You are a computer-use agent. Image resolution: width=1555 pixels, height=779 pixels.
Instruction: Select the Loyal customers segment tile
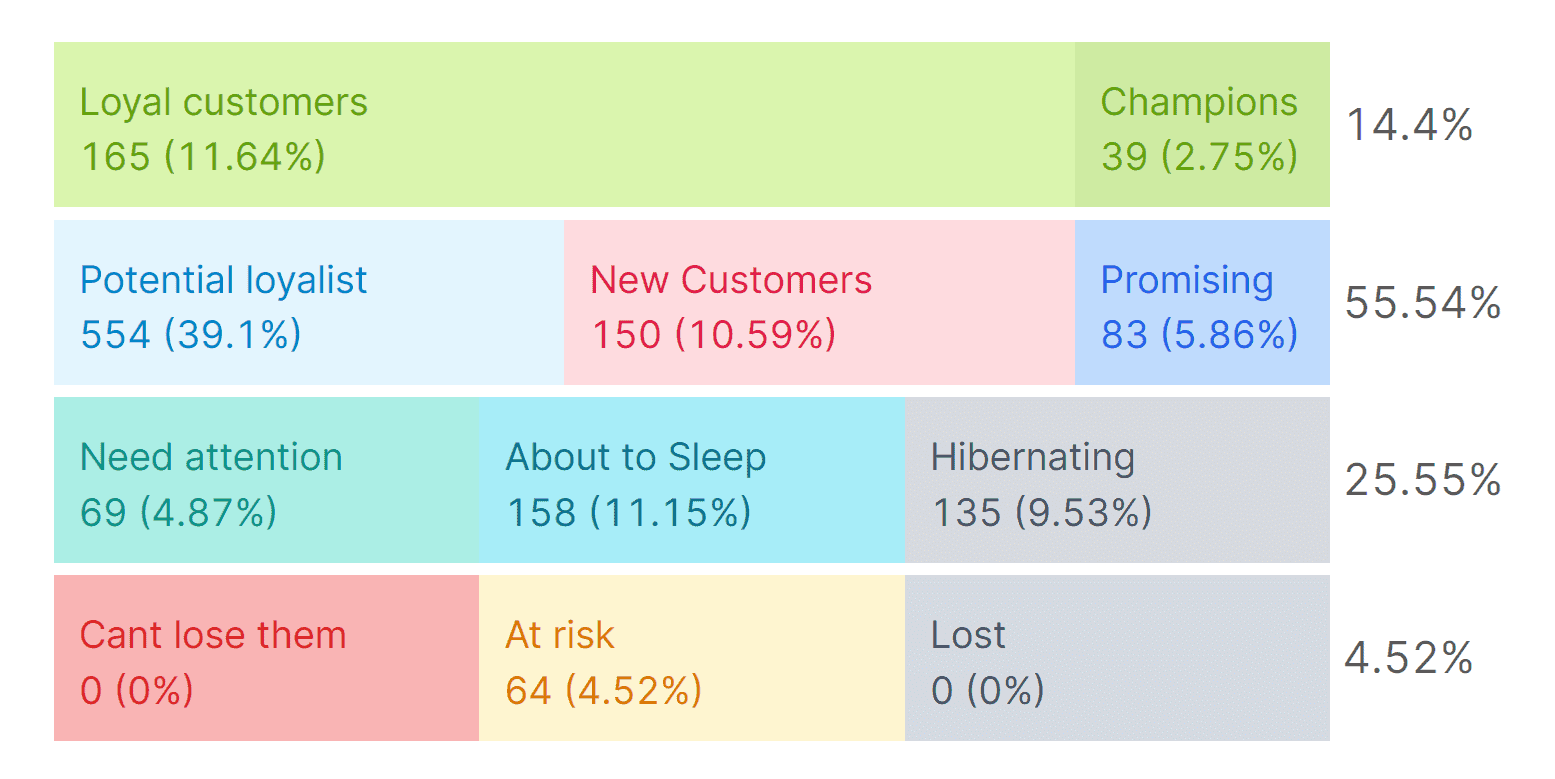coord(564,125)
